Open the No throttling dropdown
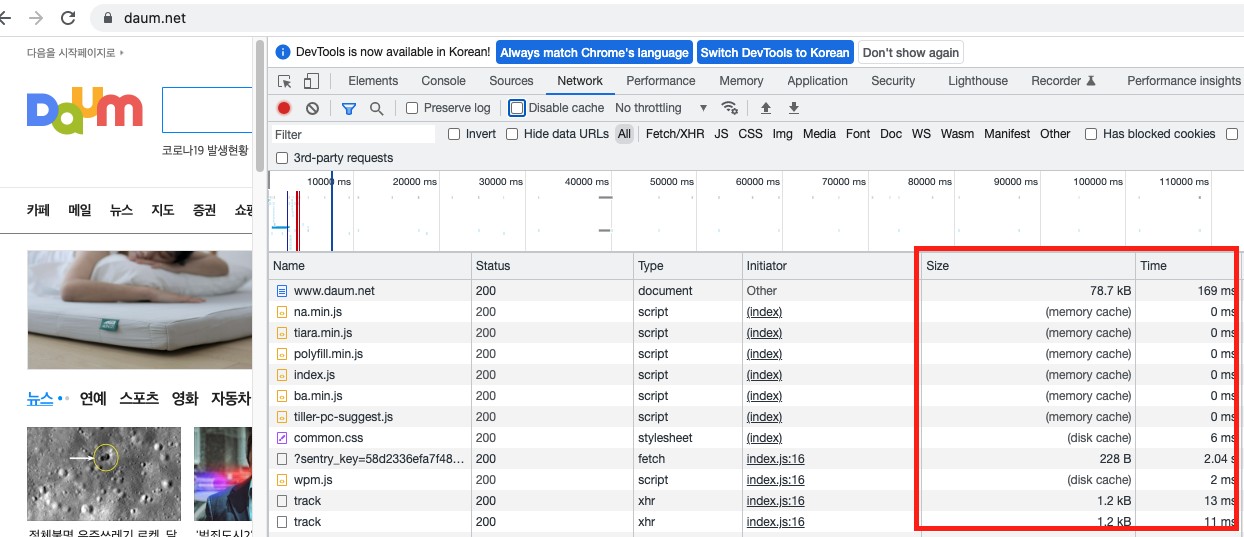This screenshot has width=1244, height=537. (x=660, y=108)
